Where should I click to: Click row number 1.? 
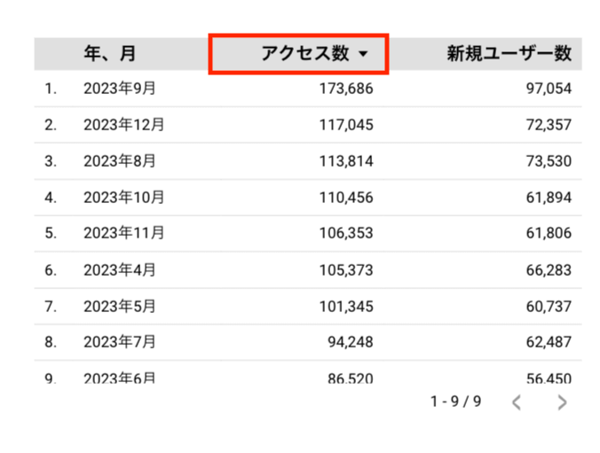[x=51, y=89]
